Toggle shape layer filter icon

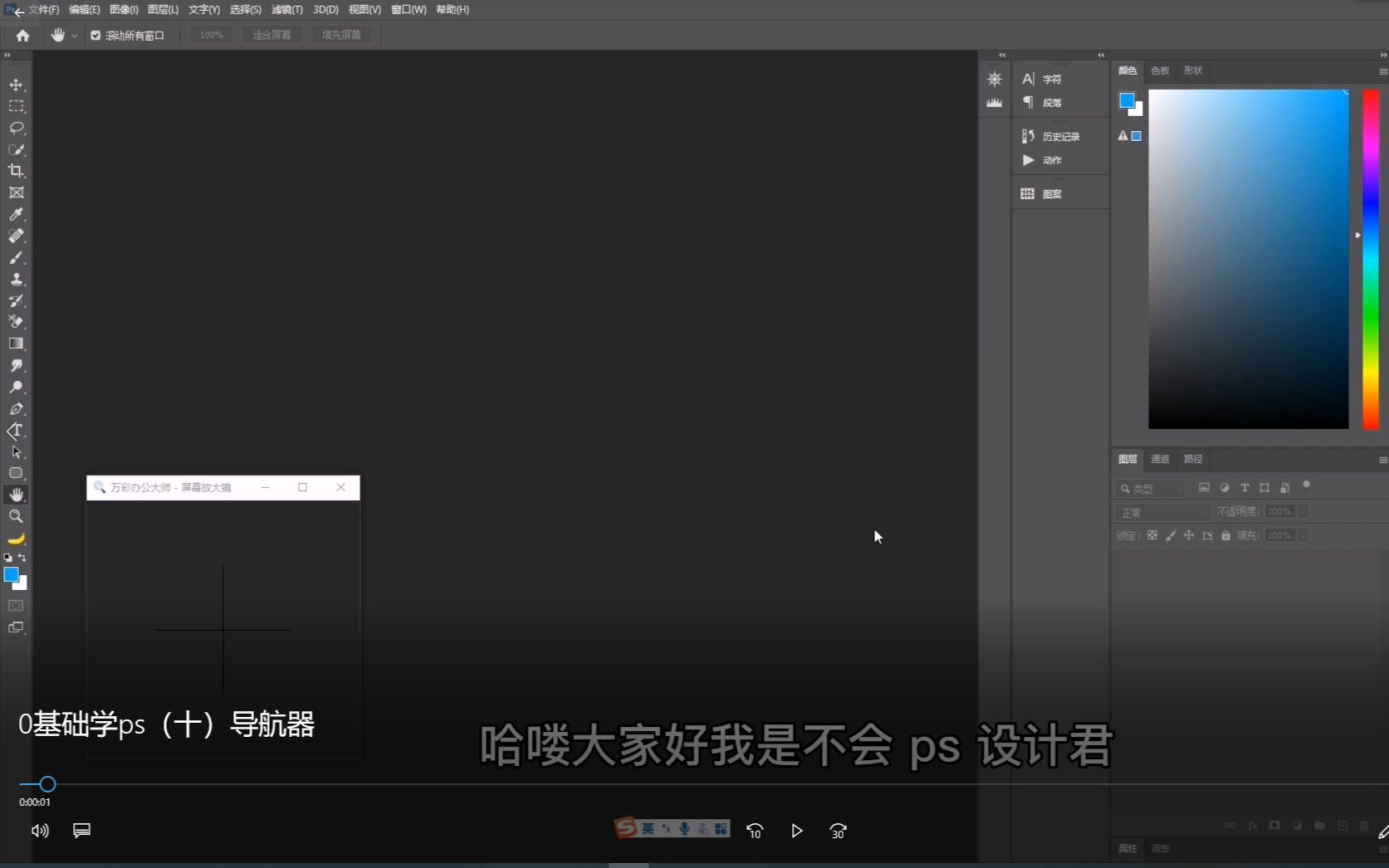click(1264, 488)
